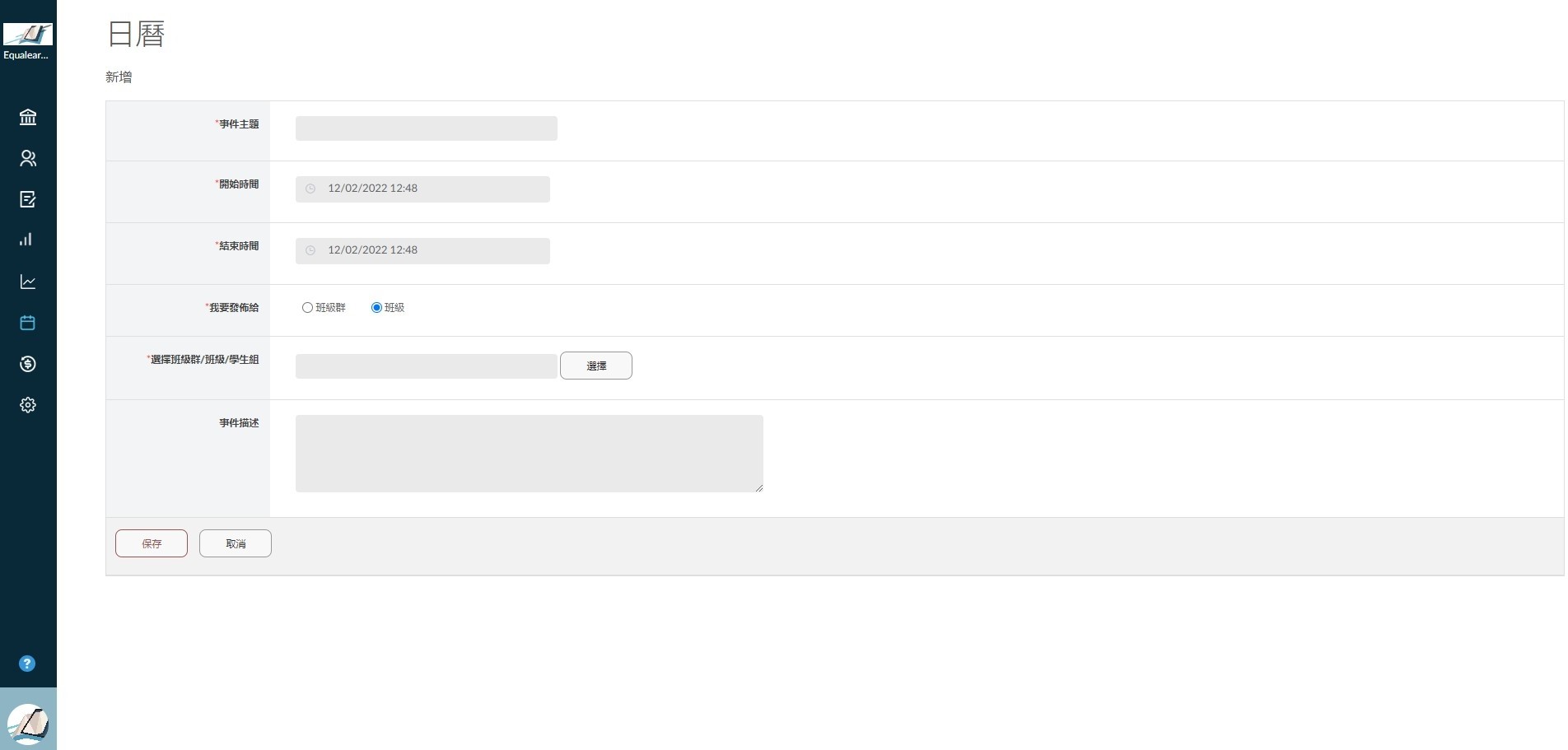The height and width of the screenshot is (750, 1568).
Task: Open the calendar icon in sidebar
Action: coord(28,323)
